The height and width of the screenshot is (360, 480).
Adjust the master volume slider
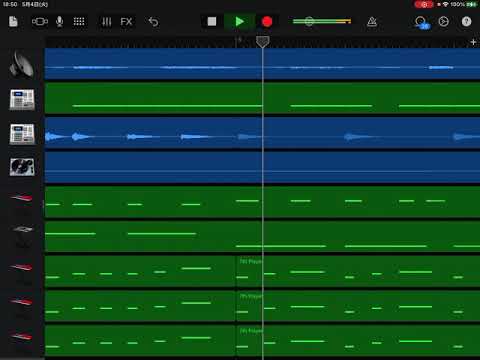point(322,22)
